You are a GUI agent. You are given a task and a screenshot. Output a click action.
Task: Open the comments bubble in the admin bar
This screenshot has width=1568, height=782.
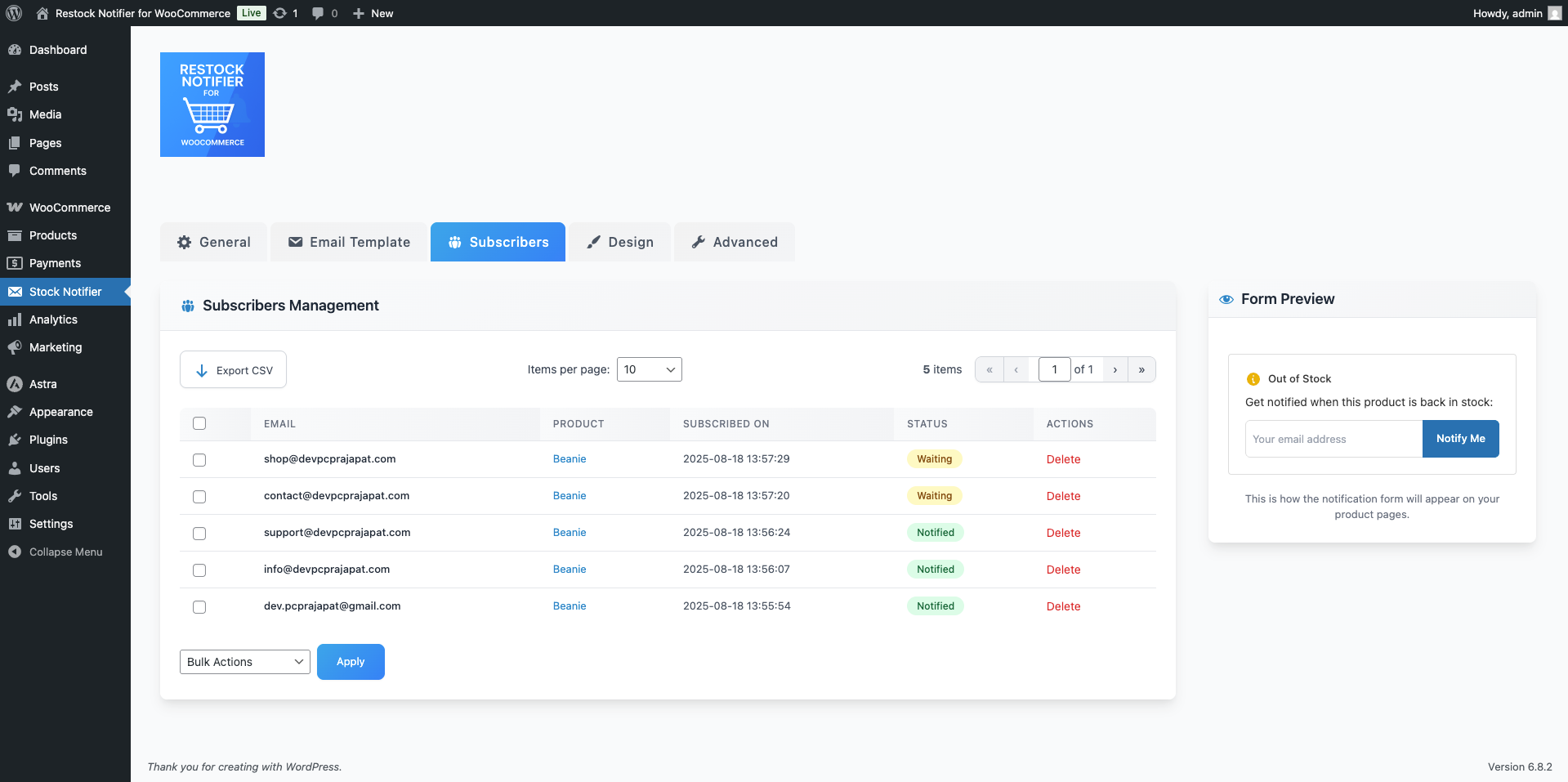(x=317, y=12)
